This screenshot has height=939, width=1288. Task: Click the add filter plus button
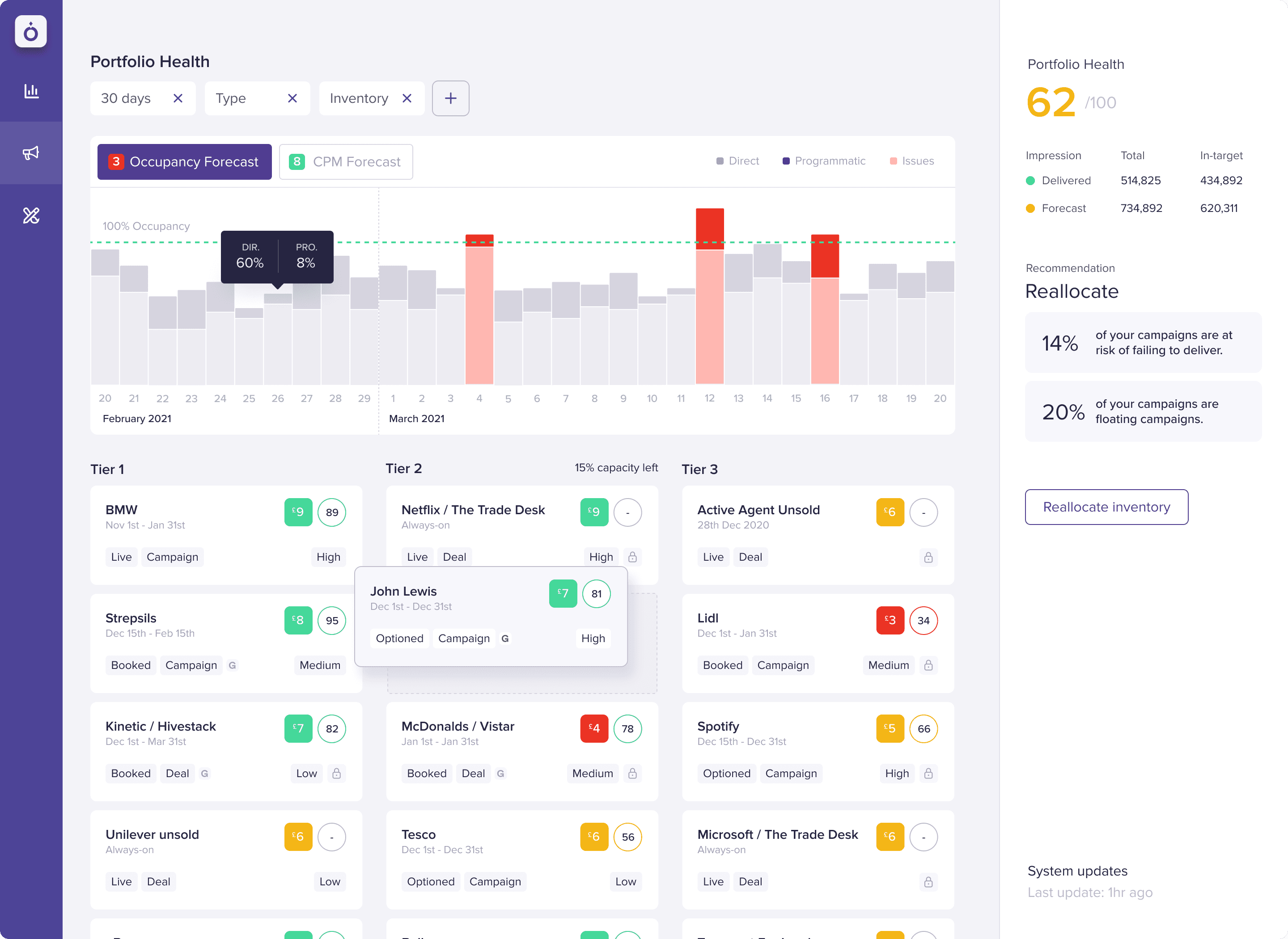tap(450, 98)
